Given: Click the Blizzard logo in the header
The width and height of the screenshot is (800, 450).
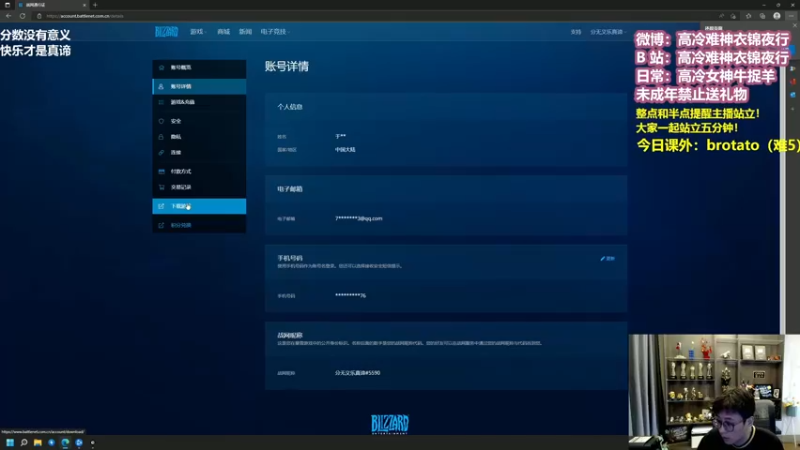Looking at the screenshot, I should 166,32.
